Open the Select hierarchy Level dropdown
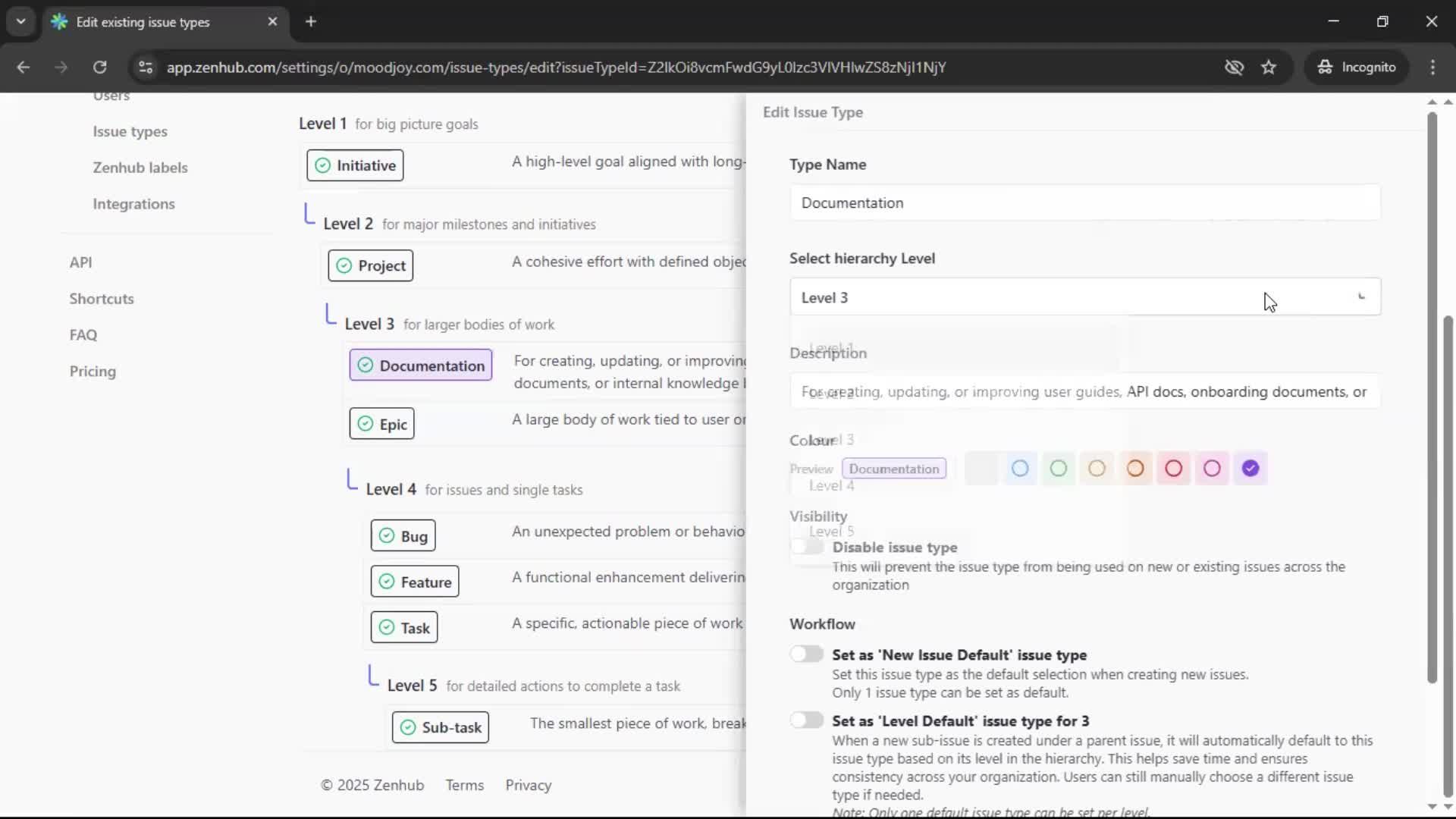The height and width of the screenshot is (819, 1456). [x=1084, y=297]
